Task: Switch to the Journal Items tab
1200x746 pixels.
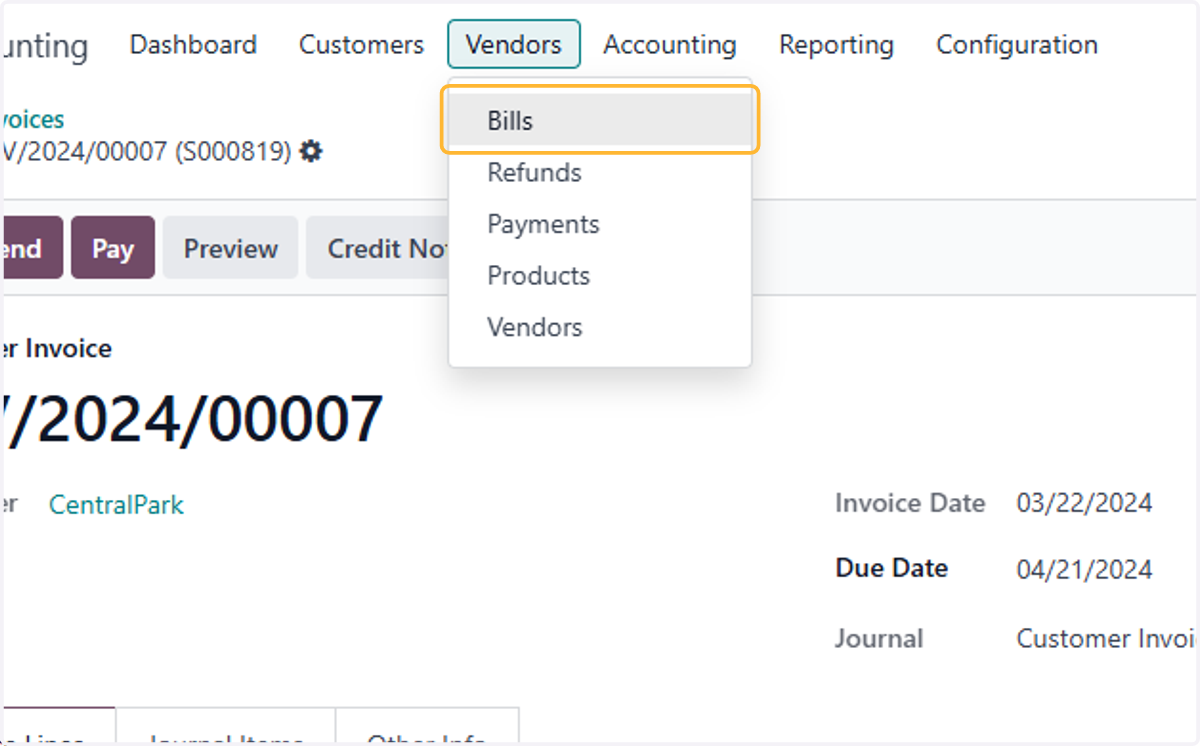Action: (x=226, y=727)
